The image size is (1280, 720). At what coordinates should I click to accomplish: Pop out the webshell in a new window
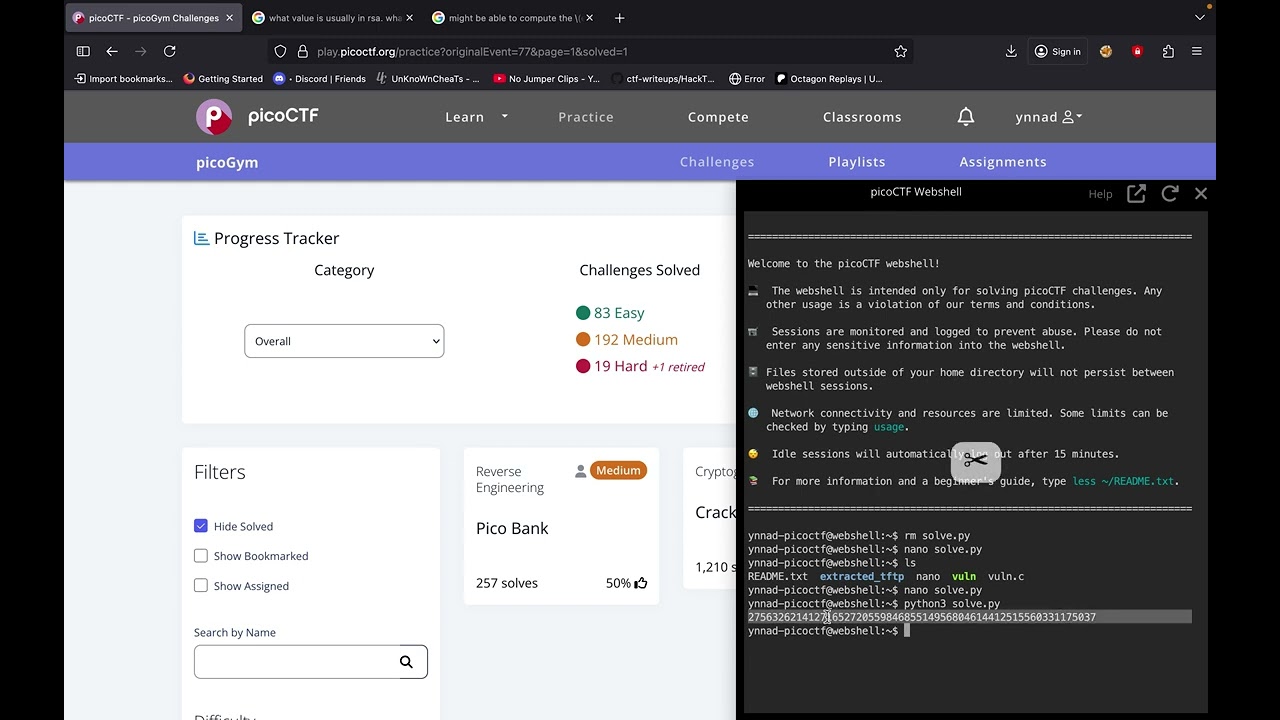[x=1136, y=194]
